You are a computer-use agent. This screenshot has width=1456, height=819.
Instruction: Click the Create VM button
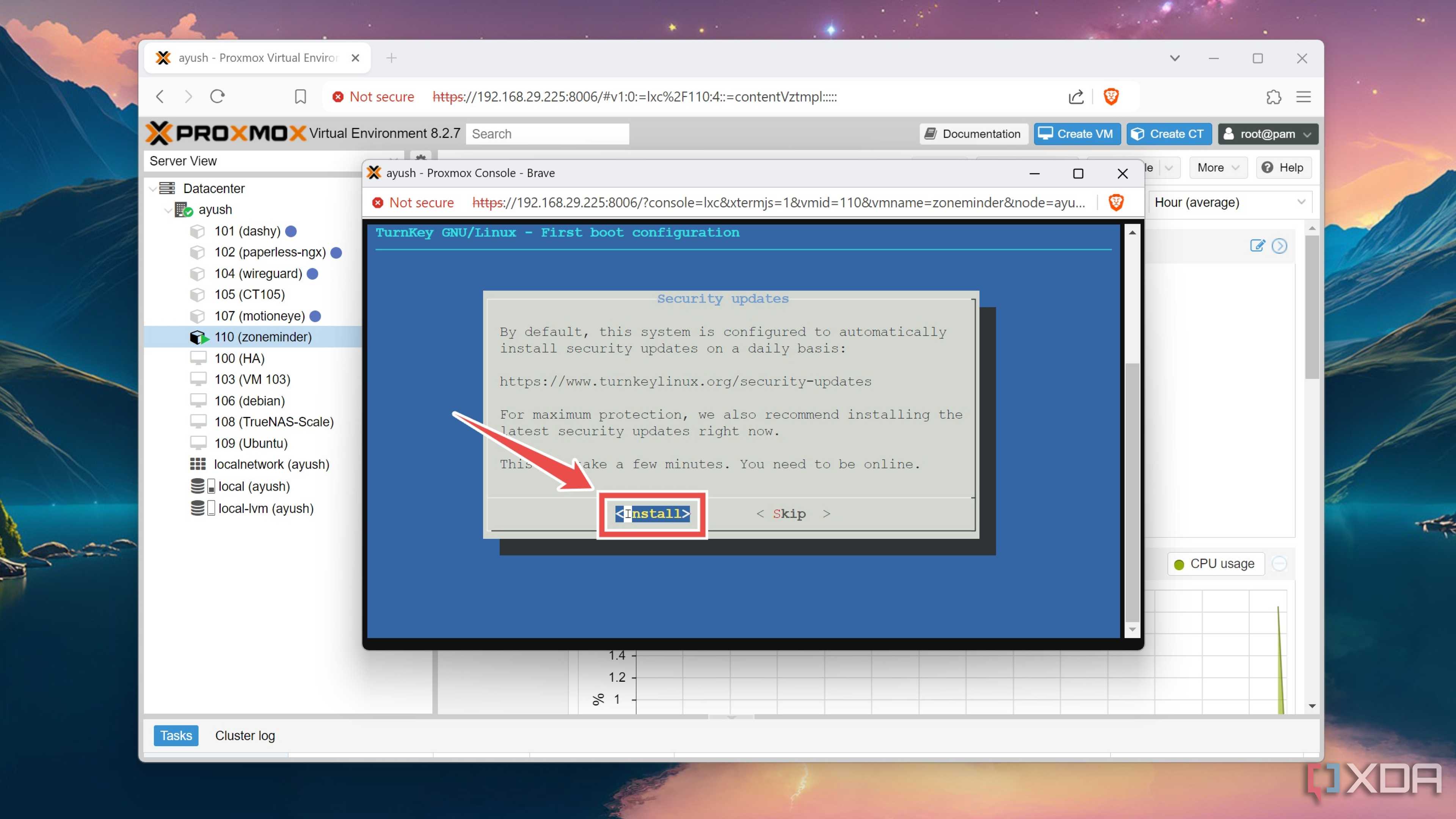1077,134
